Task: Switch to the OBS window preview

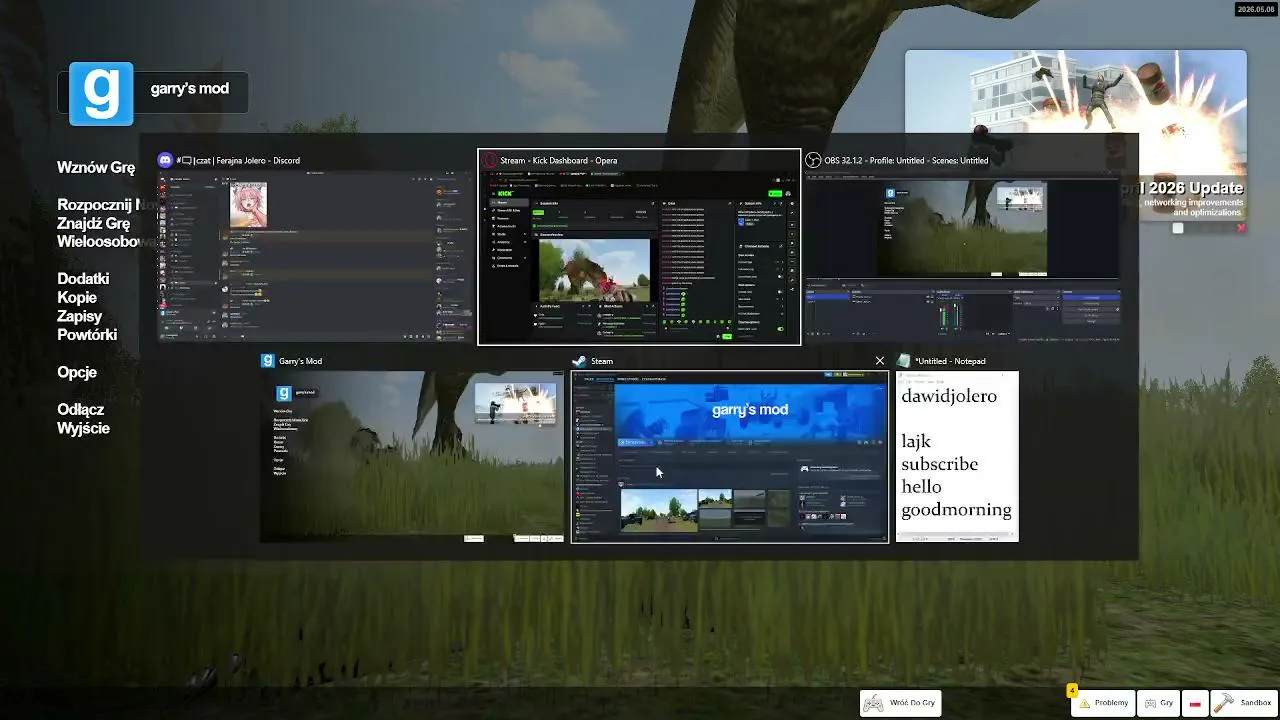Action: tap(963, 257)
